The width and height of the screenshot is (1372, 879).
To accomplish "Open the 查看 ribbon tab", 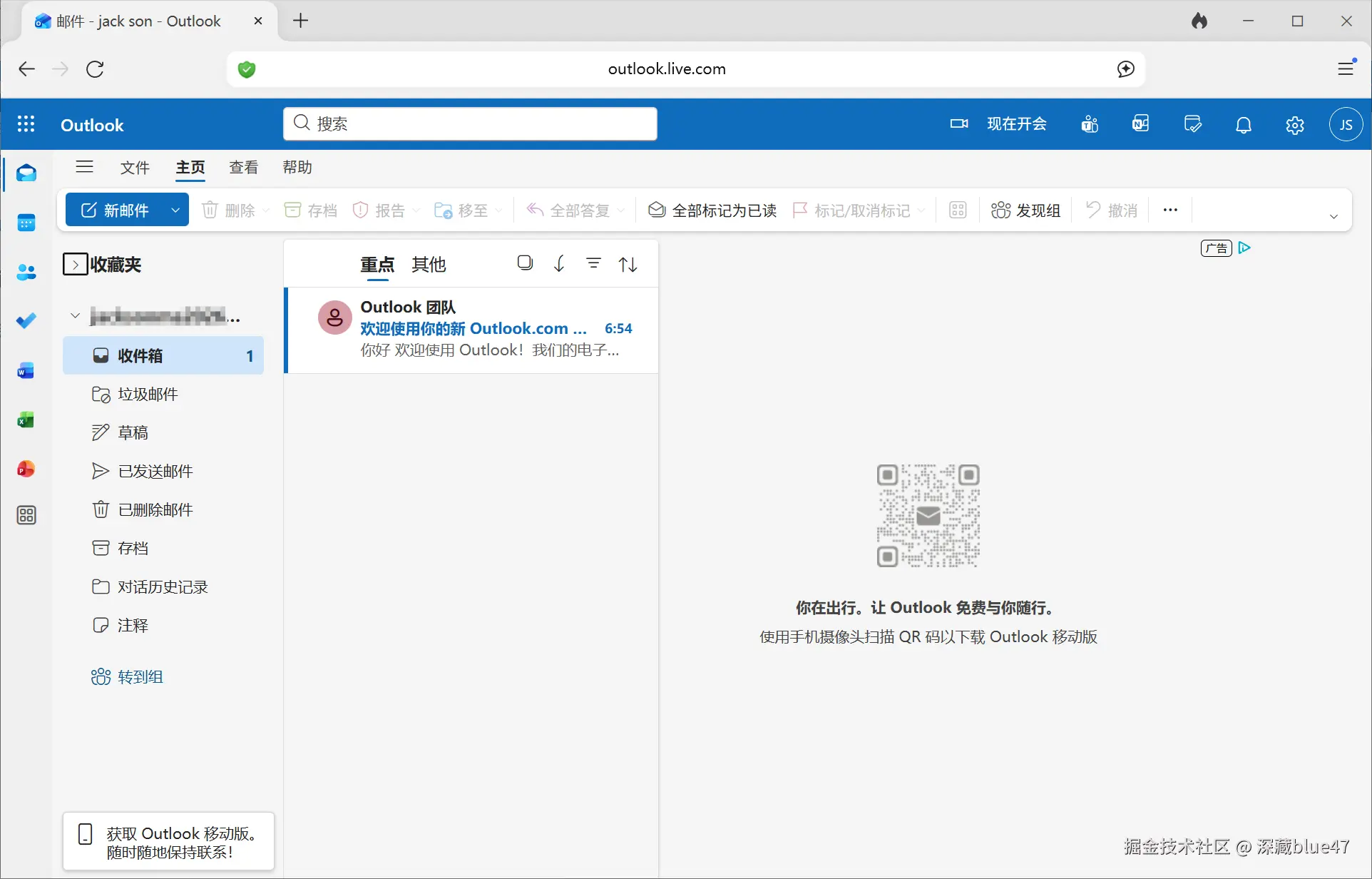I will coord(243,167).
